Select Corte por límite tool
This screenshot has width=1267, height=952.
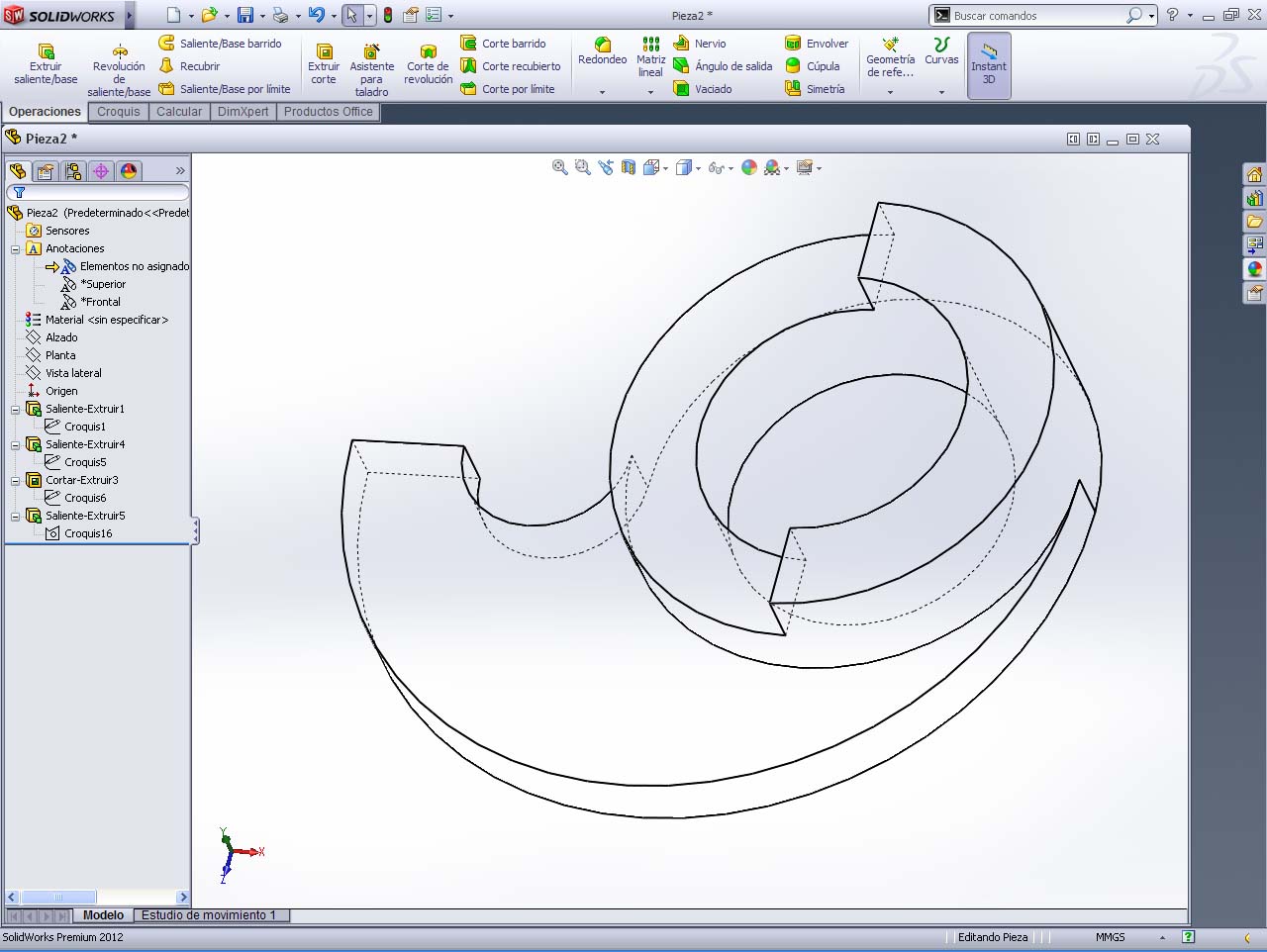coord(508,89)
